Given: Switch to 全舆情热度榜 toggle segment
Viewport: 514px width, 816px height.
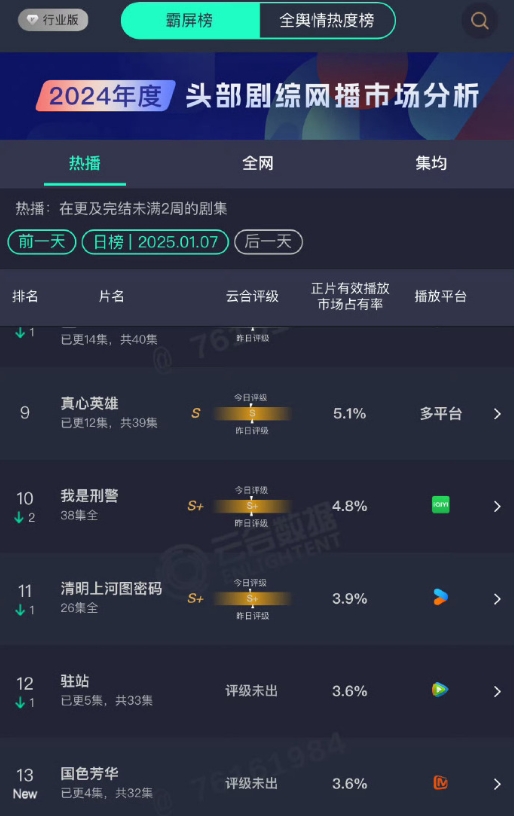Looking at the screenshot, I should pos(327,20).
